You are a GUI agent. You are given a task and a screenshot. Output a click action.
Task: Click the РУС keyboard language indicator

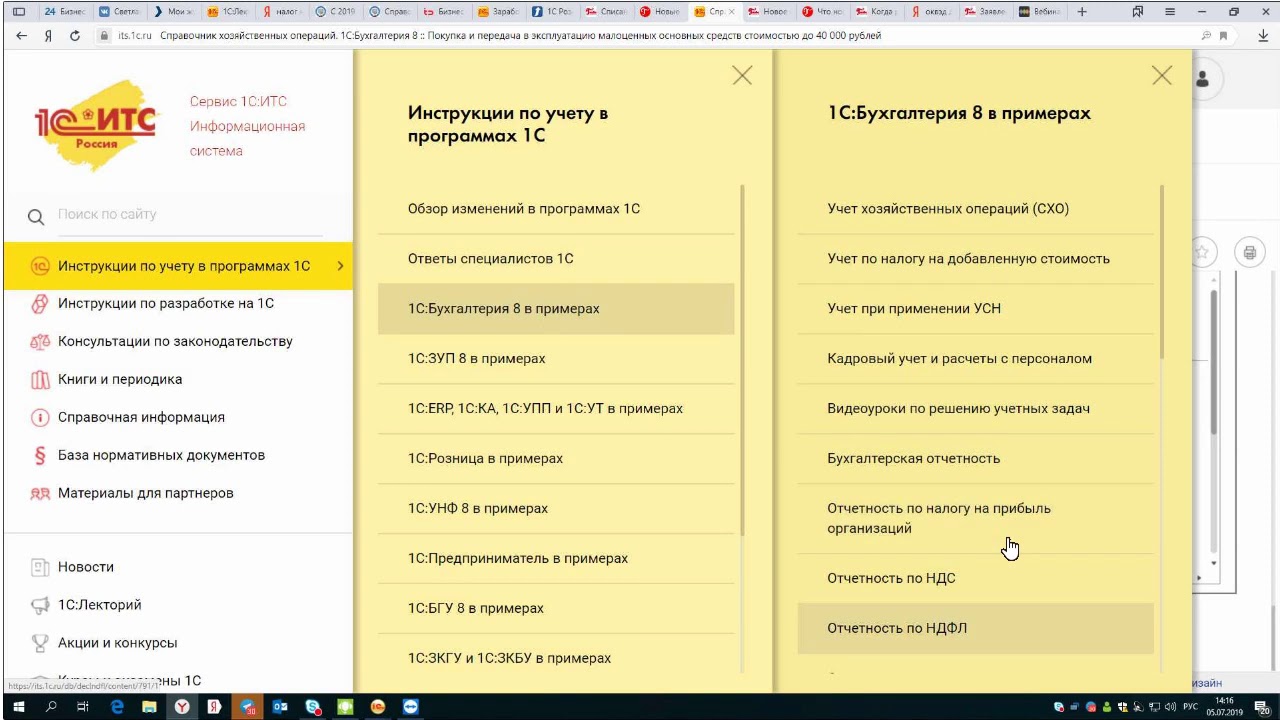pos(1190,707)
